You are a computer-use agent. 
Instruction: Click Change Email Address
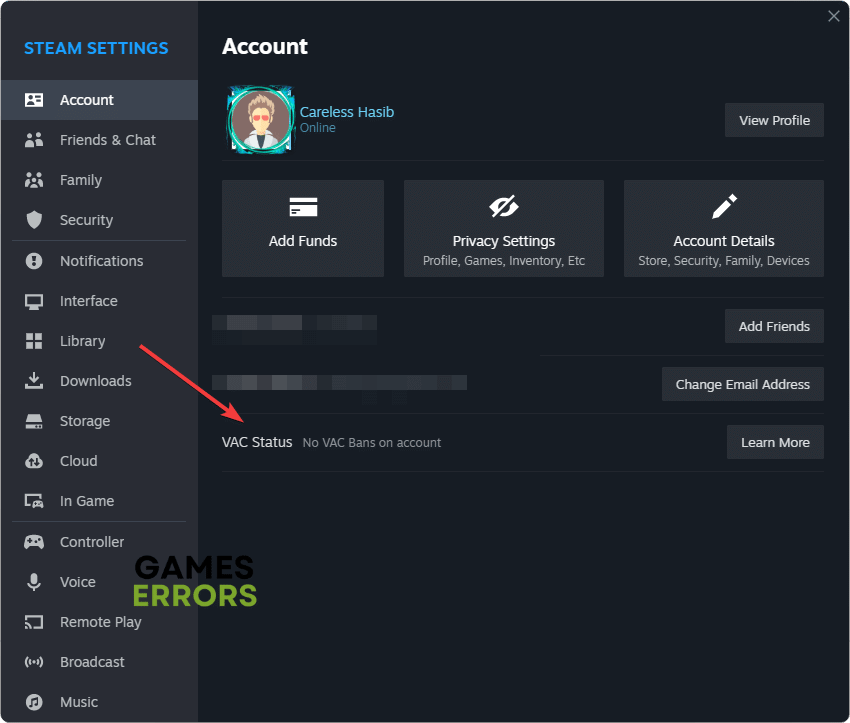[742, 384]
